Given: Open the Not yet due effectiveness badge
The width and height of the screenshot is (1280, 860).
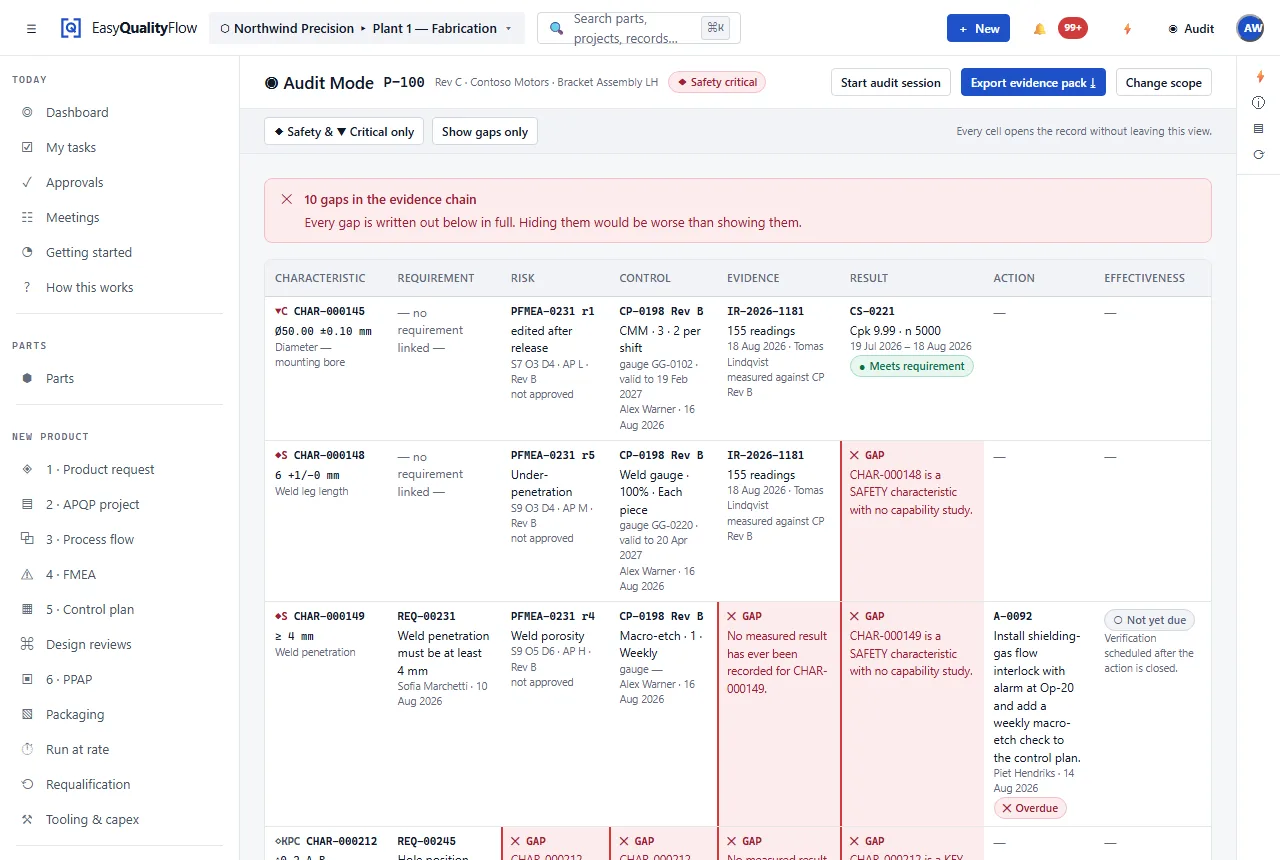Looking at the screenshot, I should point(1149,620).
